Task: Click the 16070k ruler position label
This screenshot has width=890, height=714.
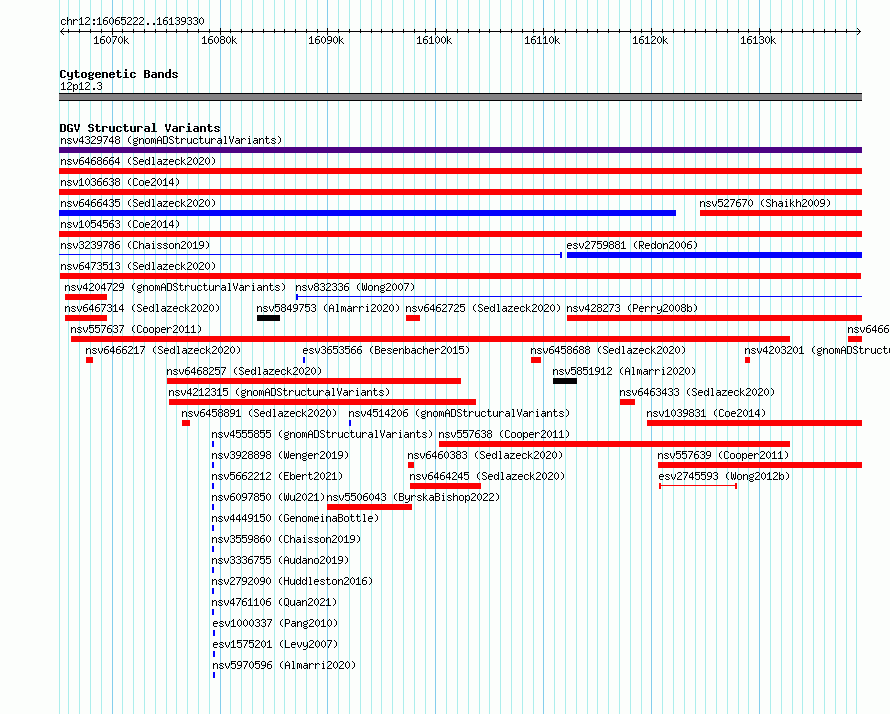Action: coord(111,40)
